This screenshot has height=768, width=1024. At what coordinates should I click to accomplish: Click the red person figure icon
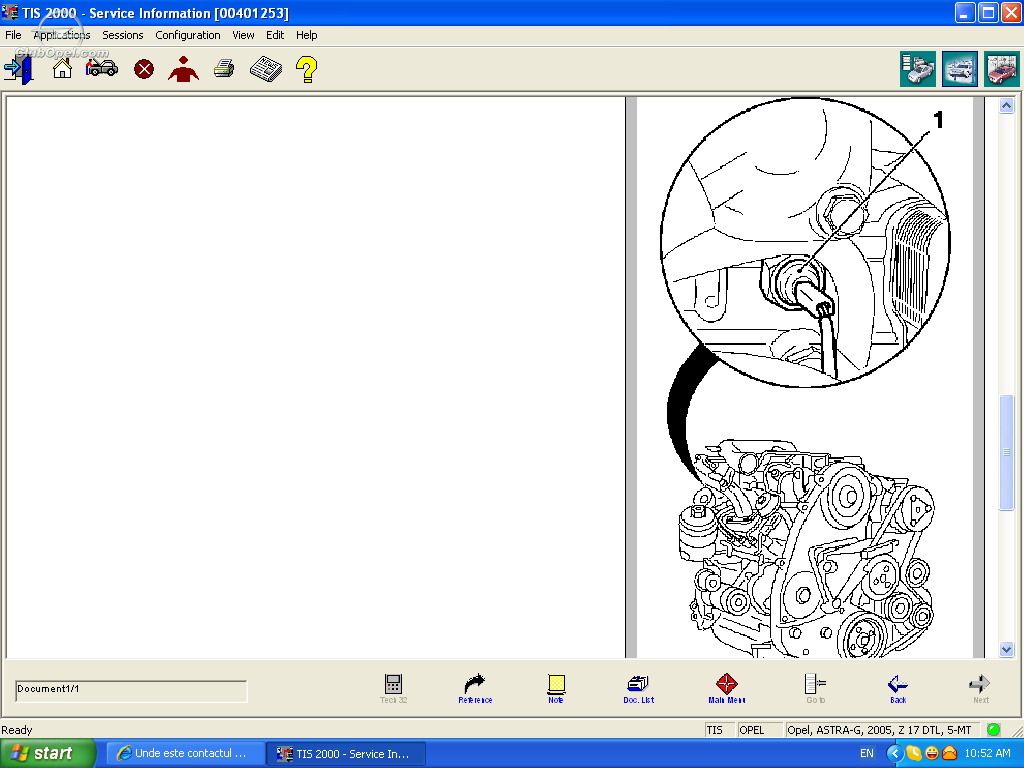[x=184, y=69]
